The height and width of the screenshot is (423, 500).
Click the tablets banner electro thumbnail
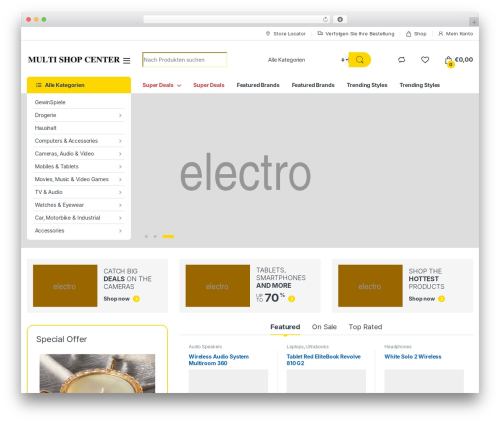(218, 286)
